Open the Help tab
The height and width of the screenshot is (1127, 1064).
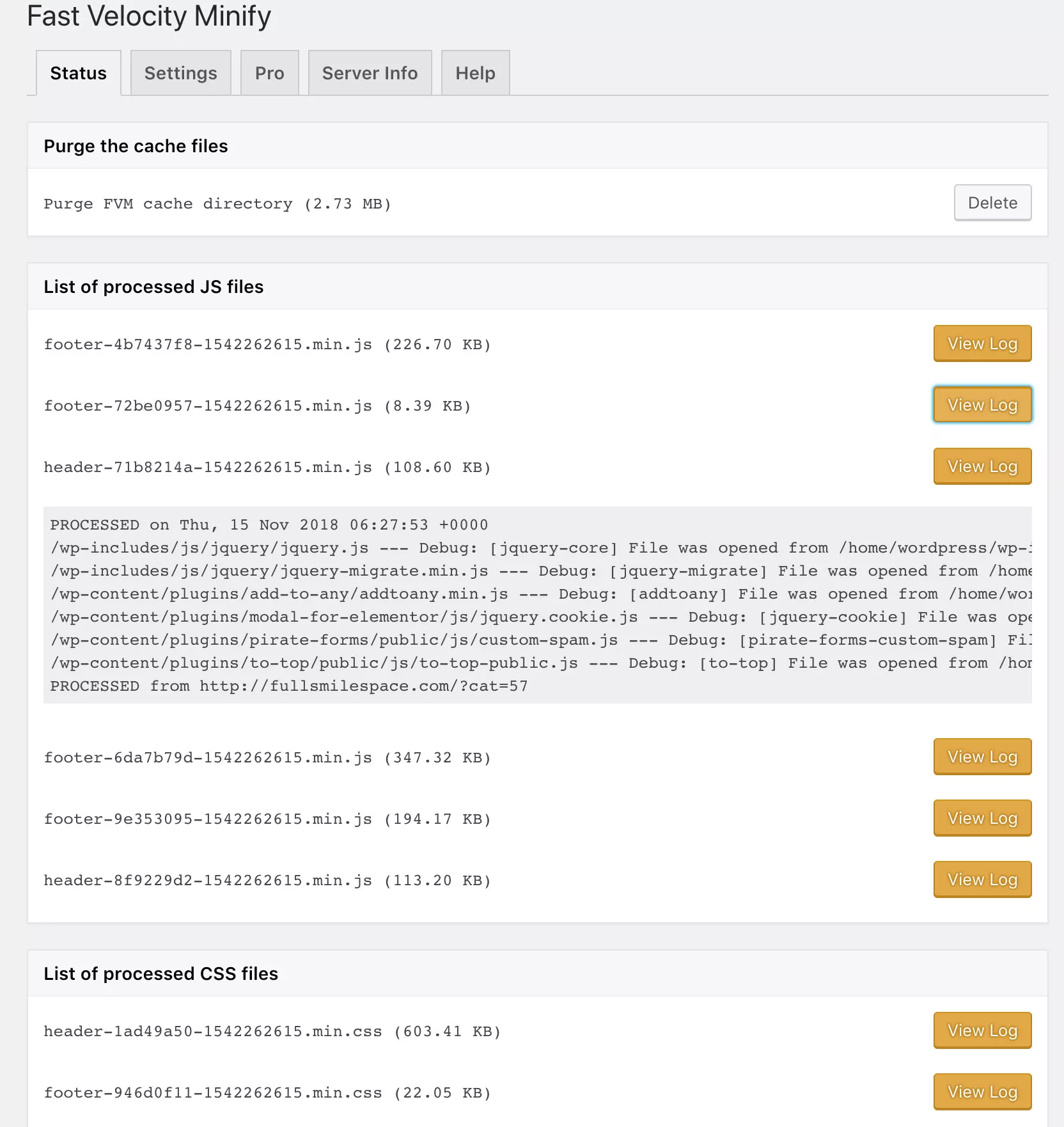(474, 73)
